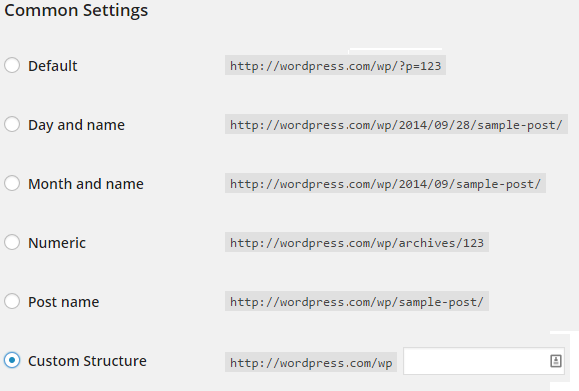The height and width of the screenshot is (391, 579).
Task: Select the Default permalink radio button
Action: [12, 65]
